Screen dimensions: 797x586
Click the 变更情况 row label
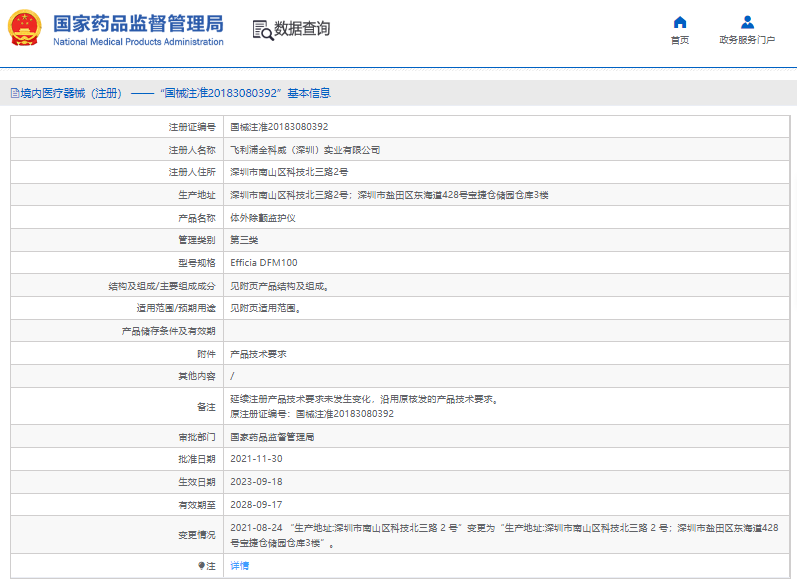pyautogui.click(x=197, y=535)
